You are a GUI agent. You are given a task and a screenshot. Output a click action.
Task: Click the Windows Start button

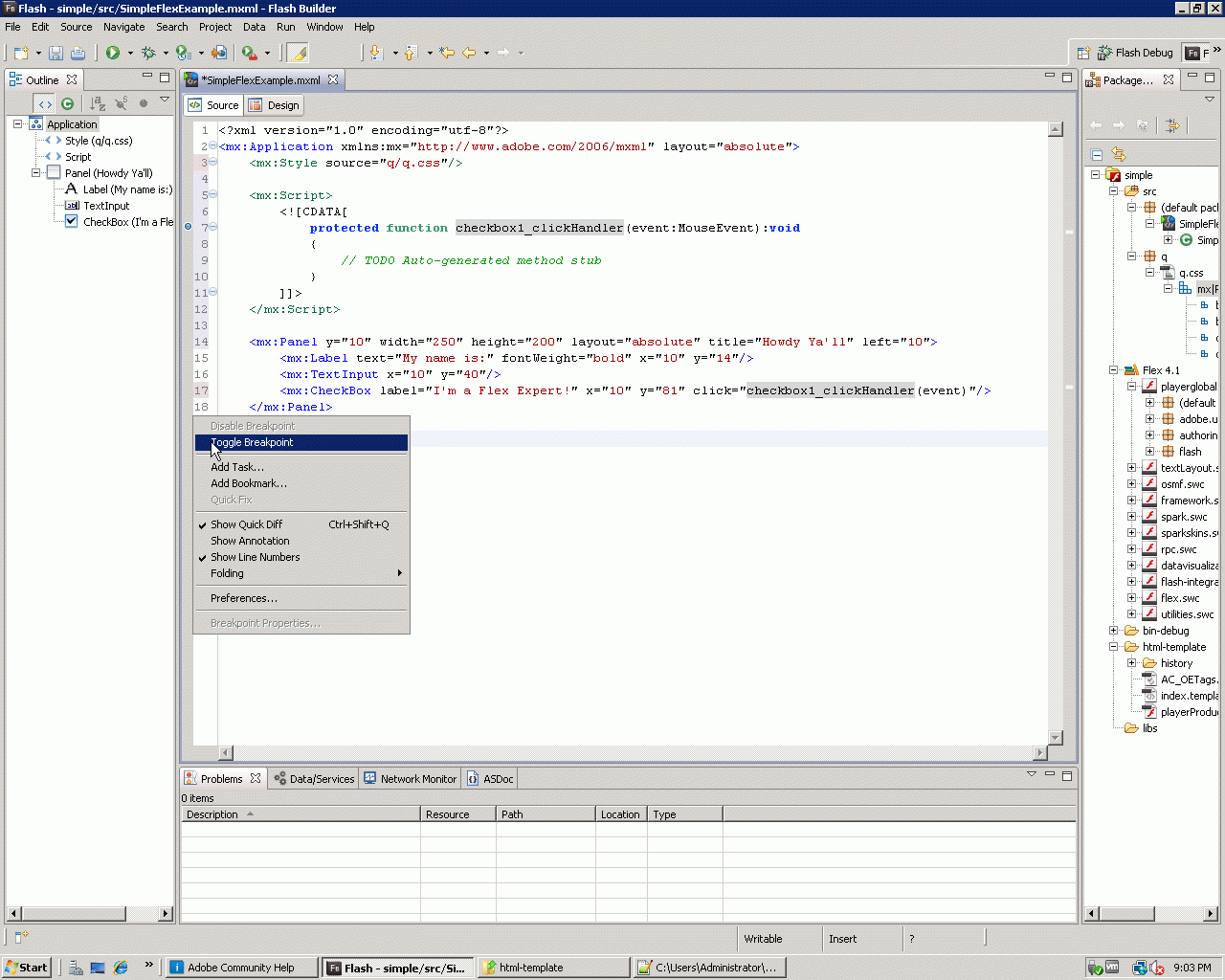pyautogui.click(x=26, y=968)
